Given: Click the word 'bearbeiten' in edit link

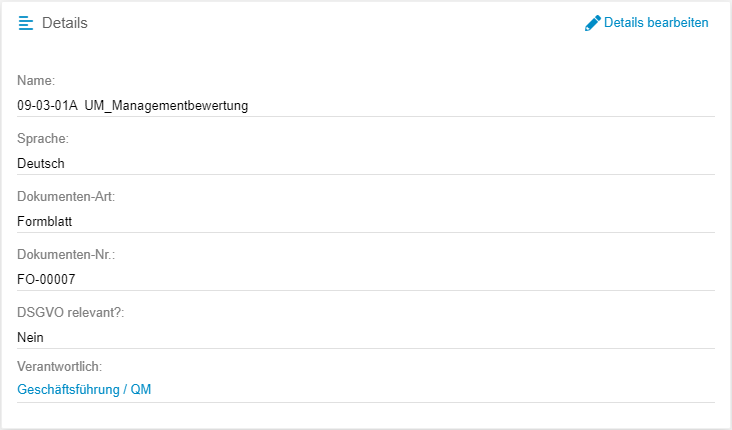Looking at the screenshot, I should [x=677, y=23].
